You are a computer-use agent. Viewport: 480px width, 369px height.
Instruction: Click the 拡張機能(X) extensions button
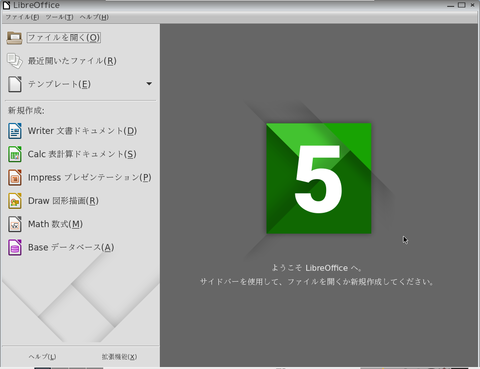coord(119,357)
